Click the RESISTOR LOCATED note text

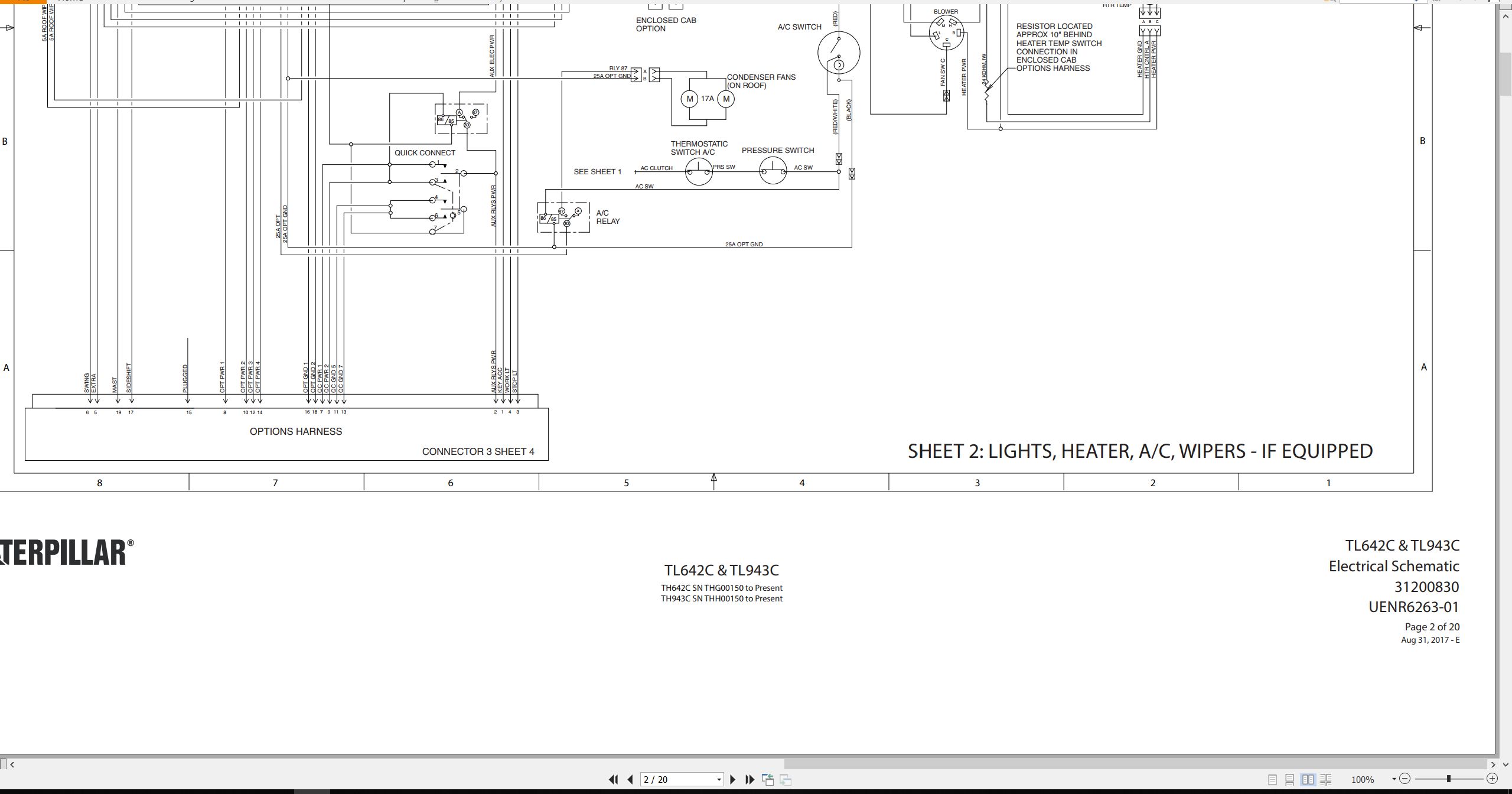point(1058,47)
